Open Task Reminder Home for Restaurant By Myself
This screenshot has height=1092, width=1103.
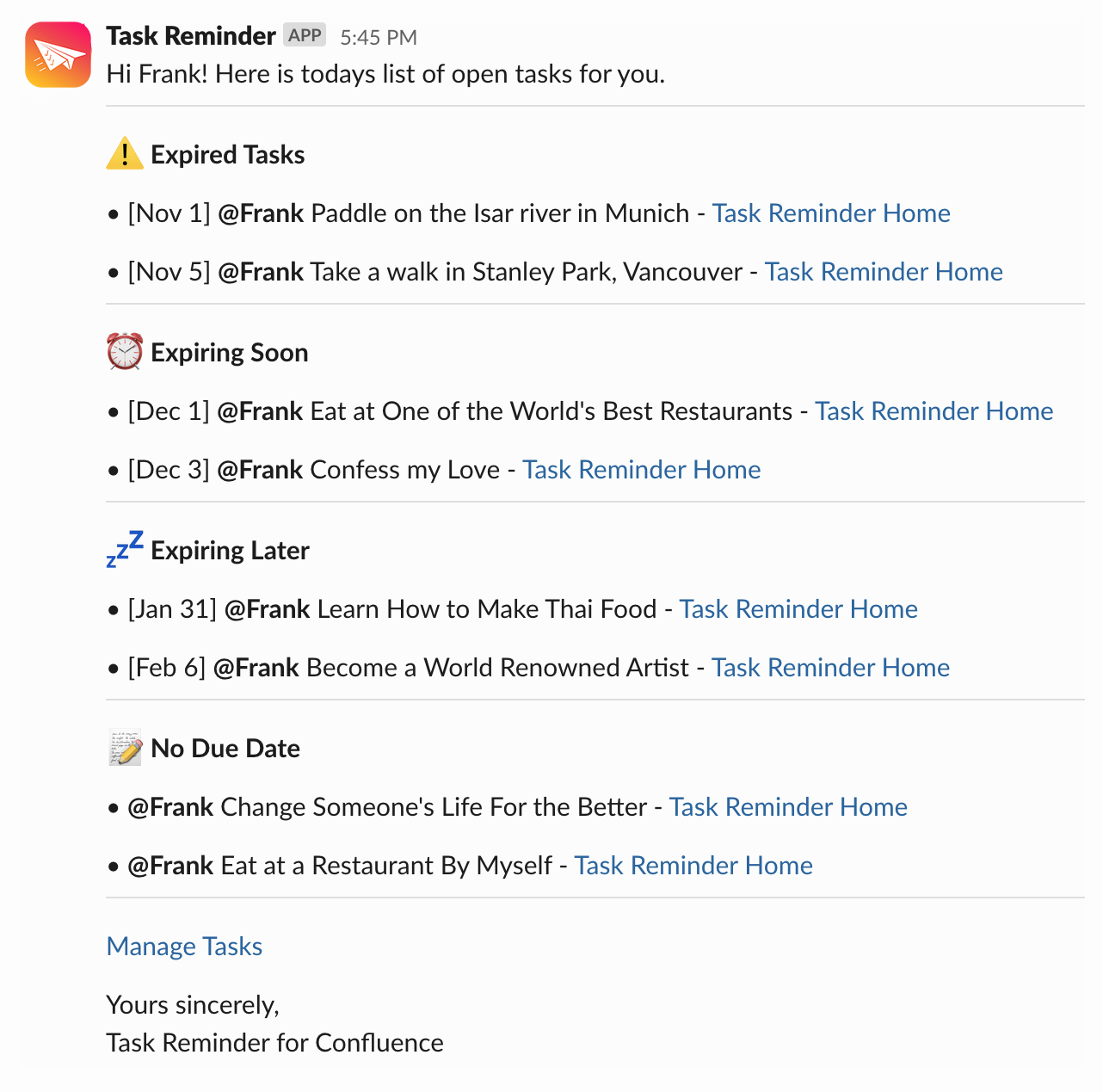pyautogui.click(x=693, y=865)
